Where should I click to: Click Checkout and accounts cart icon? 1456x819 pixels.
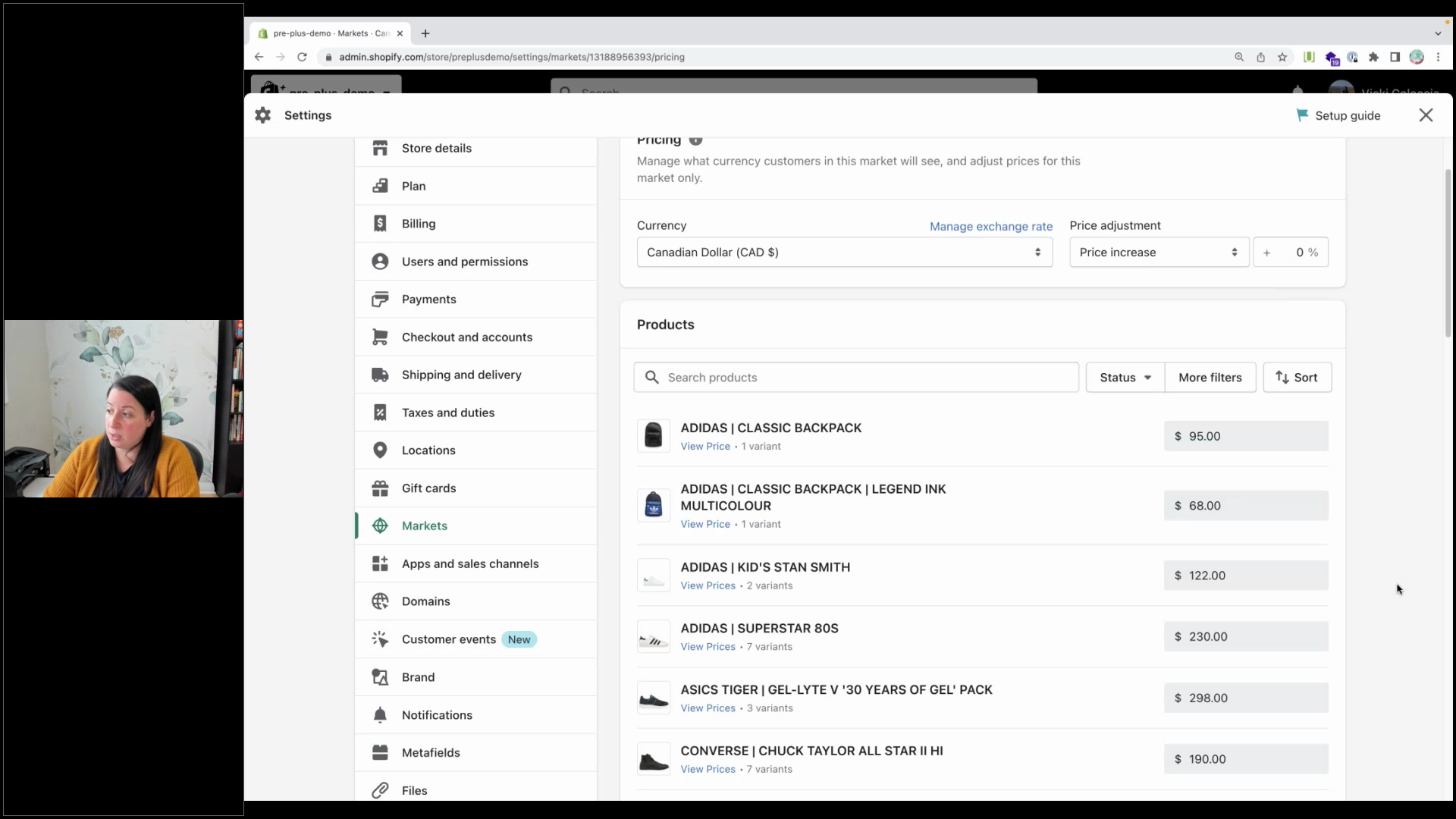[x=380, y=337]
